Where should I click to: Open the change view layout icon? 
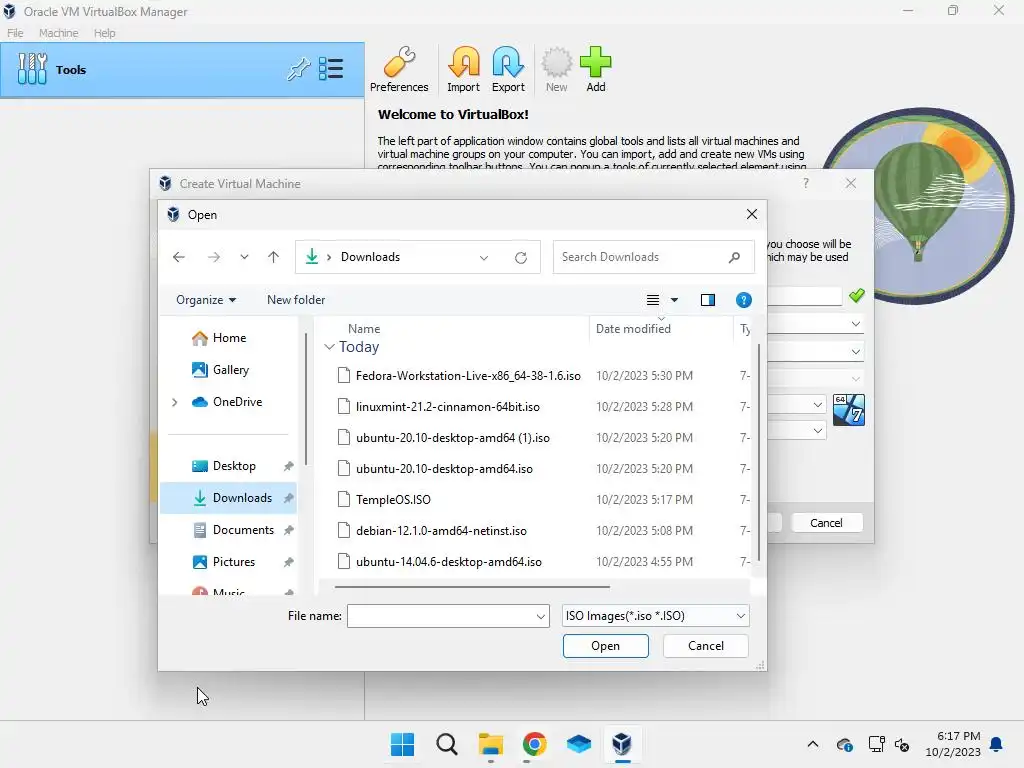pos(652,300)
